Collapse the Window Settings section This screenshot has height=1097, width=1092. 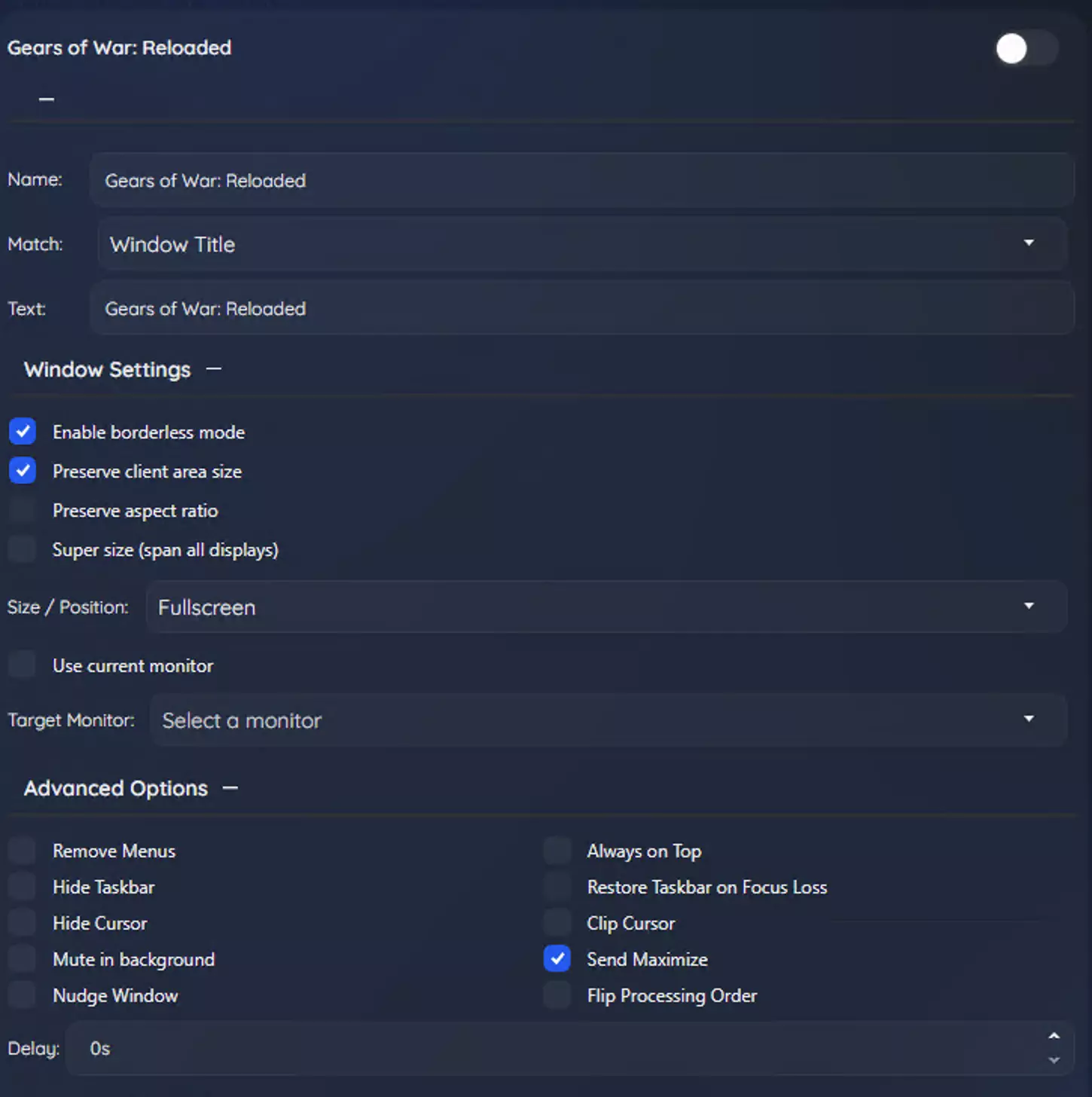214,369
